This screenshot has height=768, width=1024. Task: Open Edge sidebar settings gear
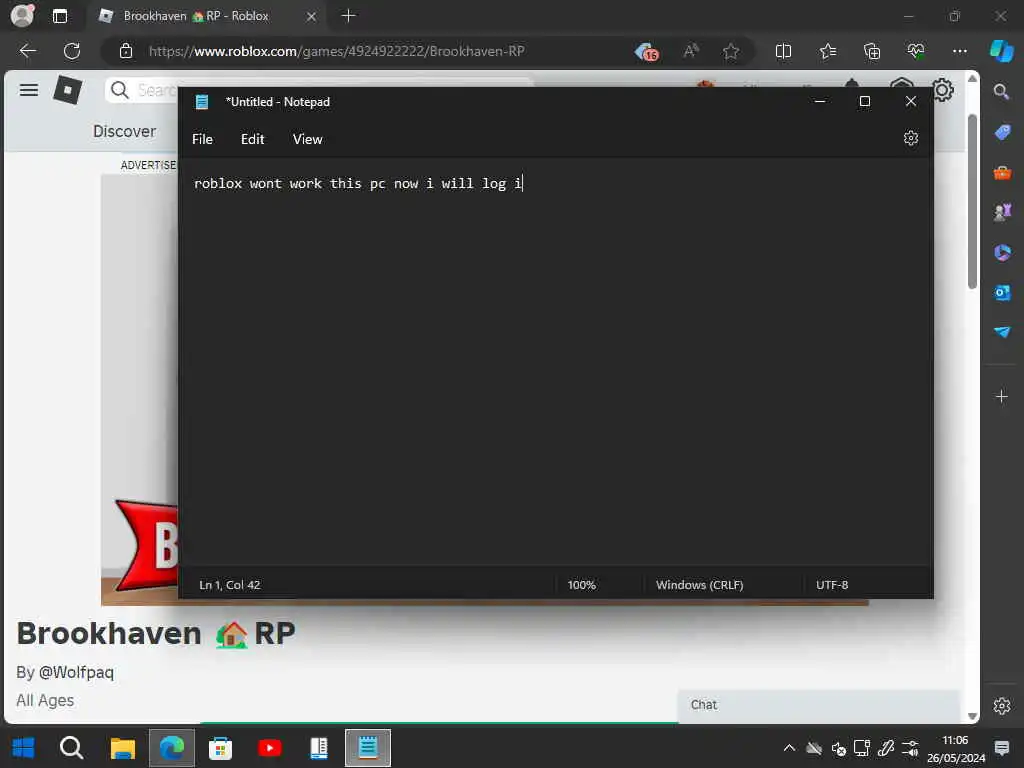point(1002,706)
